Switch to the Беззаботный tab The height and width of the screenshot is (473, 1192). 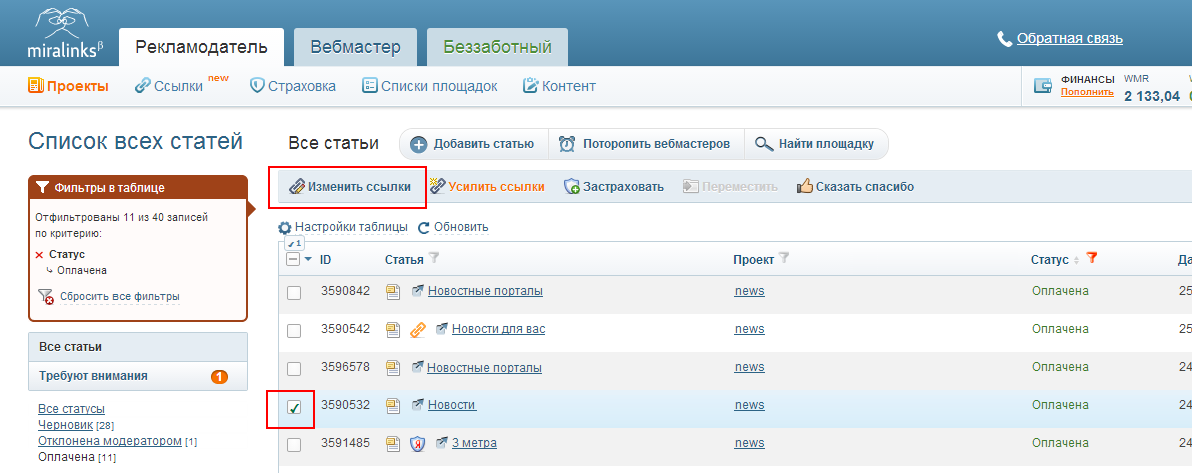pyautogui.click(x=497, y=47)
